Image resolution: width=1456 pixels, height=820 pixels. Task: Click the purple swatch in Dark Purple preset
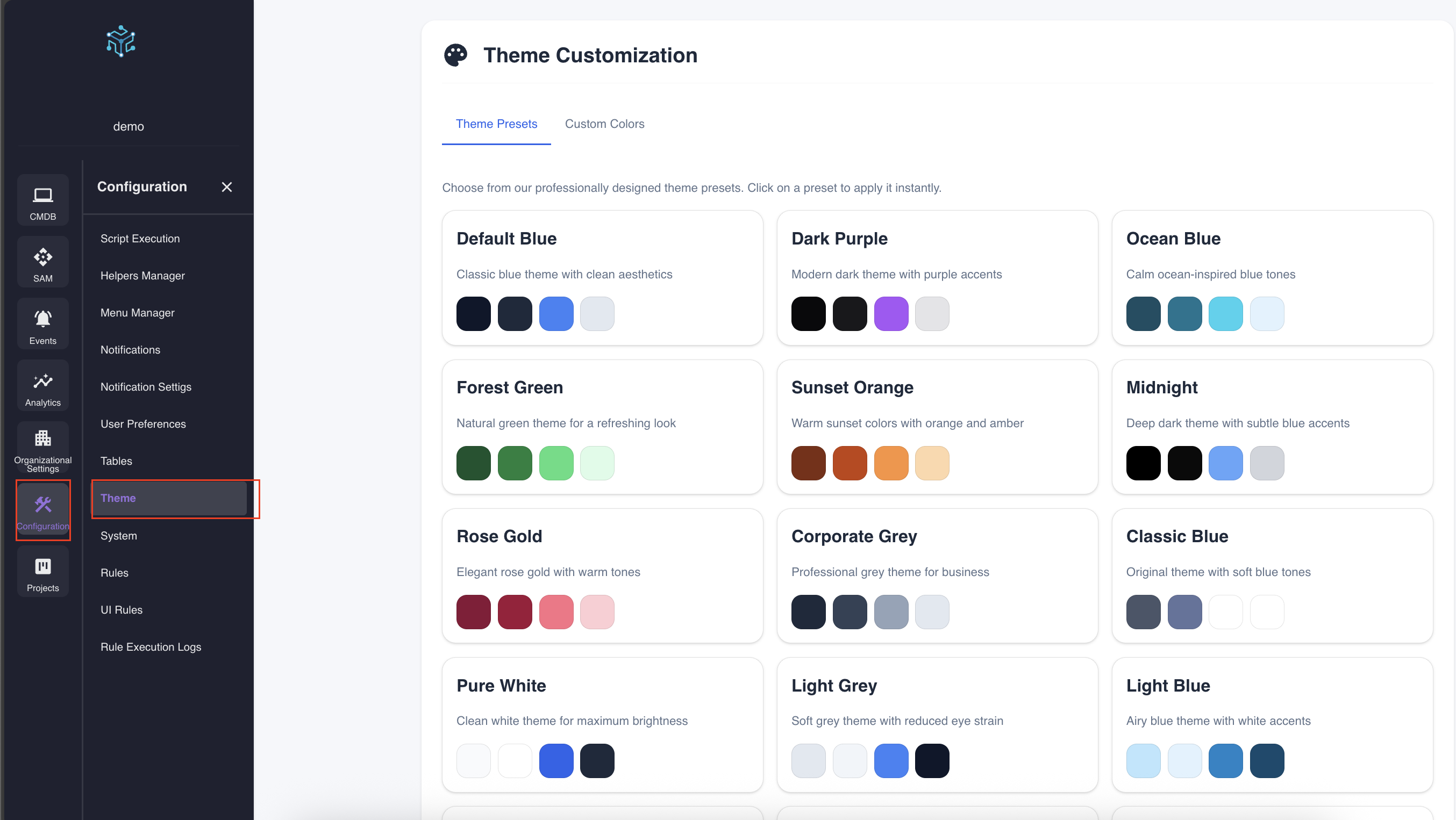[x=891, y=313]
